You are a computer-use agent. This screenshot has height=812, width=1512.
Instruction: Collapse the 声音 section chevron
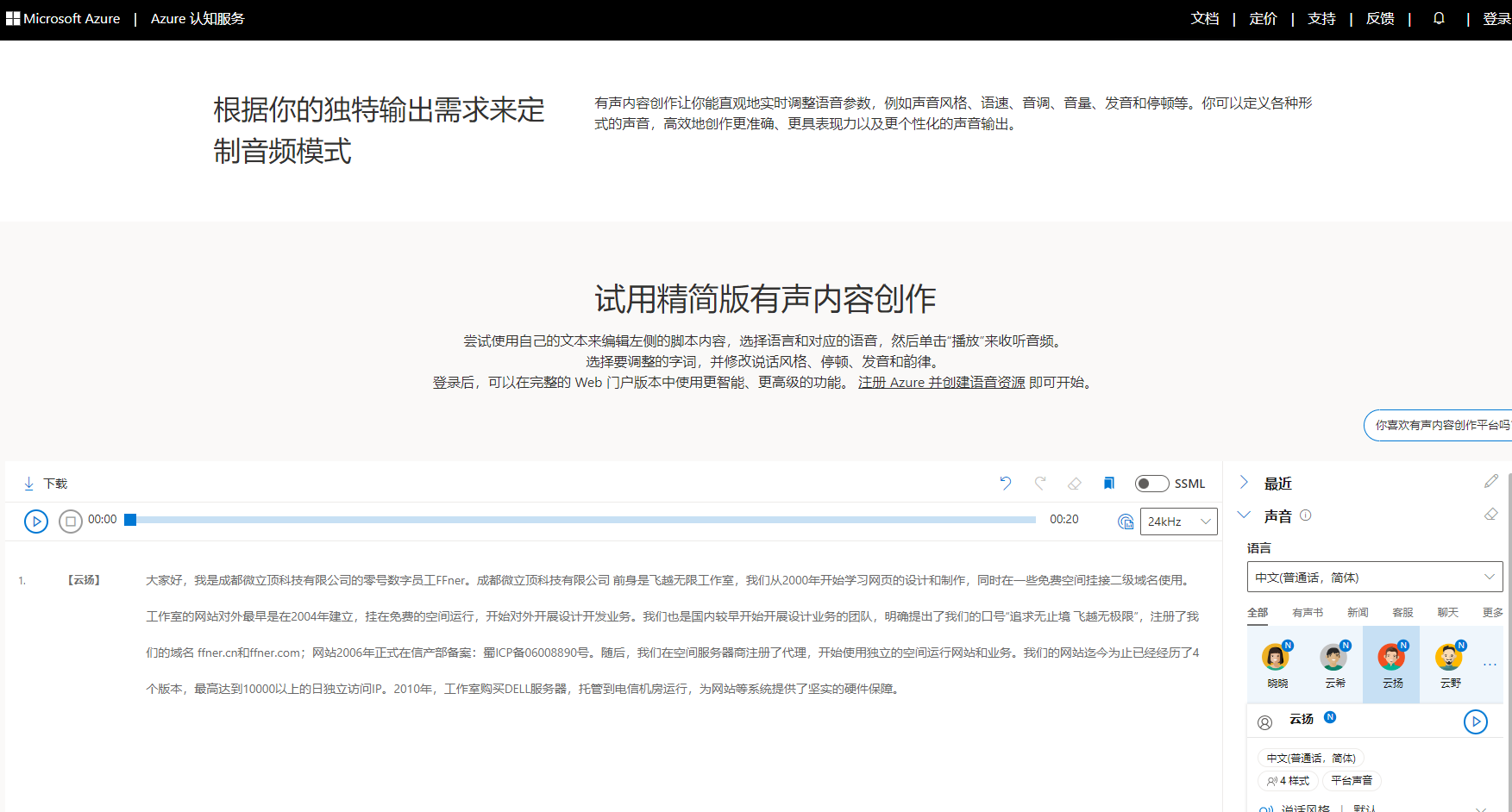[1244, 515]
